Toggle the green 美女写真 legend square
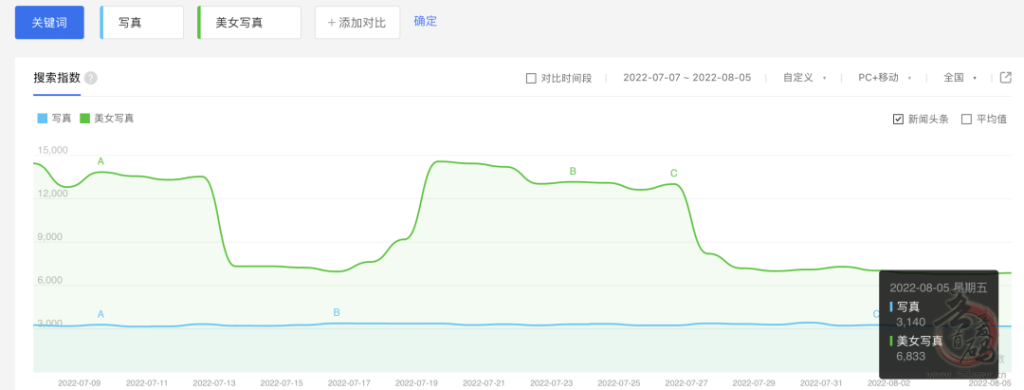The width and height of the screenshot is (1024, 390). tap(85, 119)
